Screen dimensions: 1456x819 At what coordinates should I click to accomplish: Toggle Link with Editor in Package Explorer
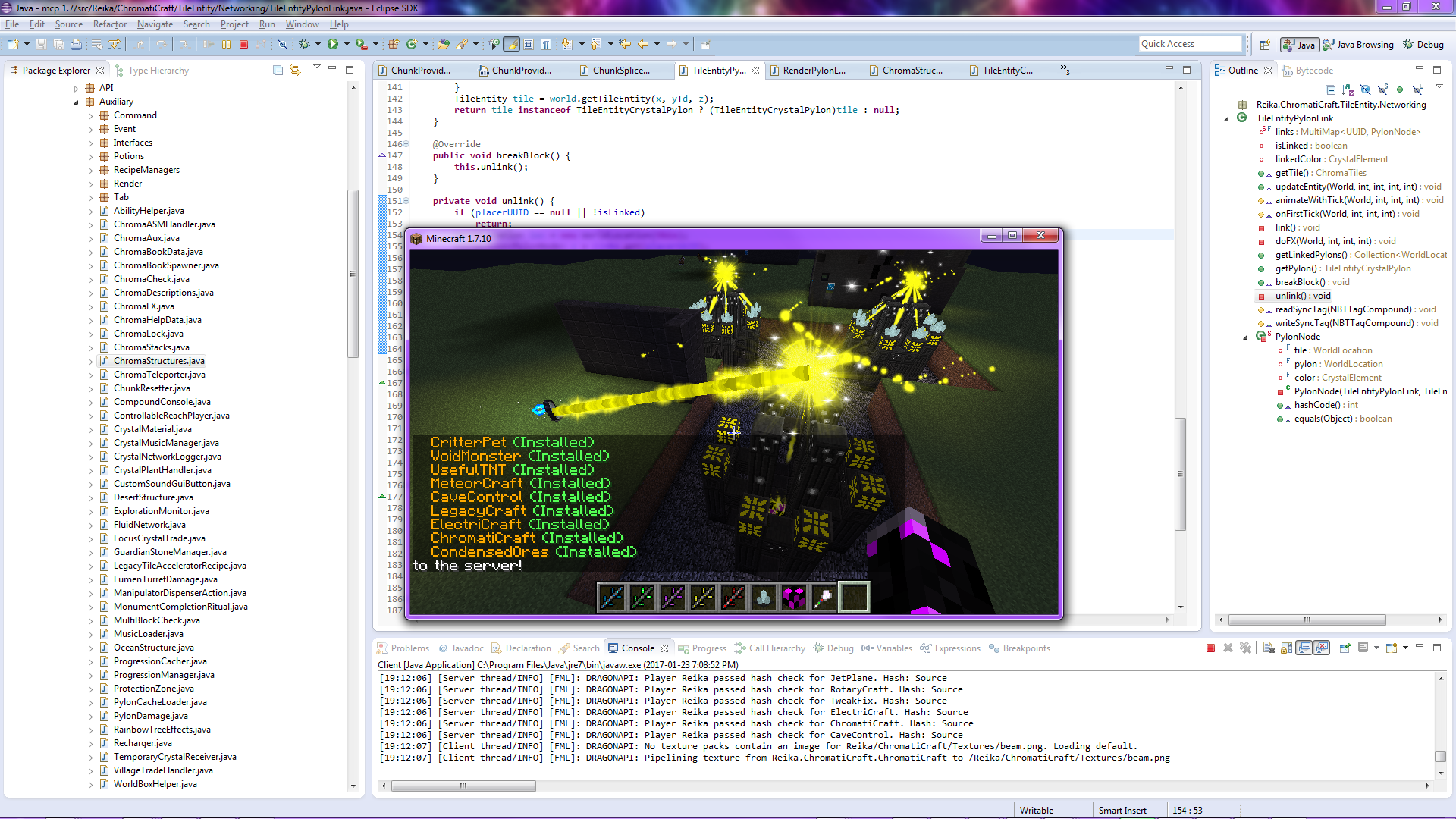295,71
